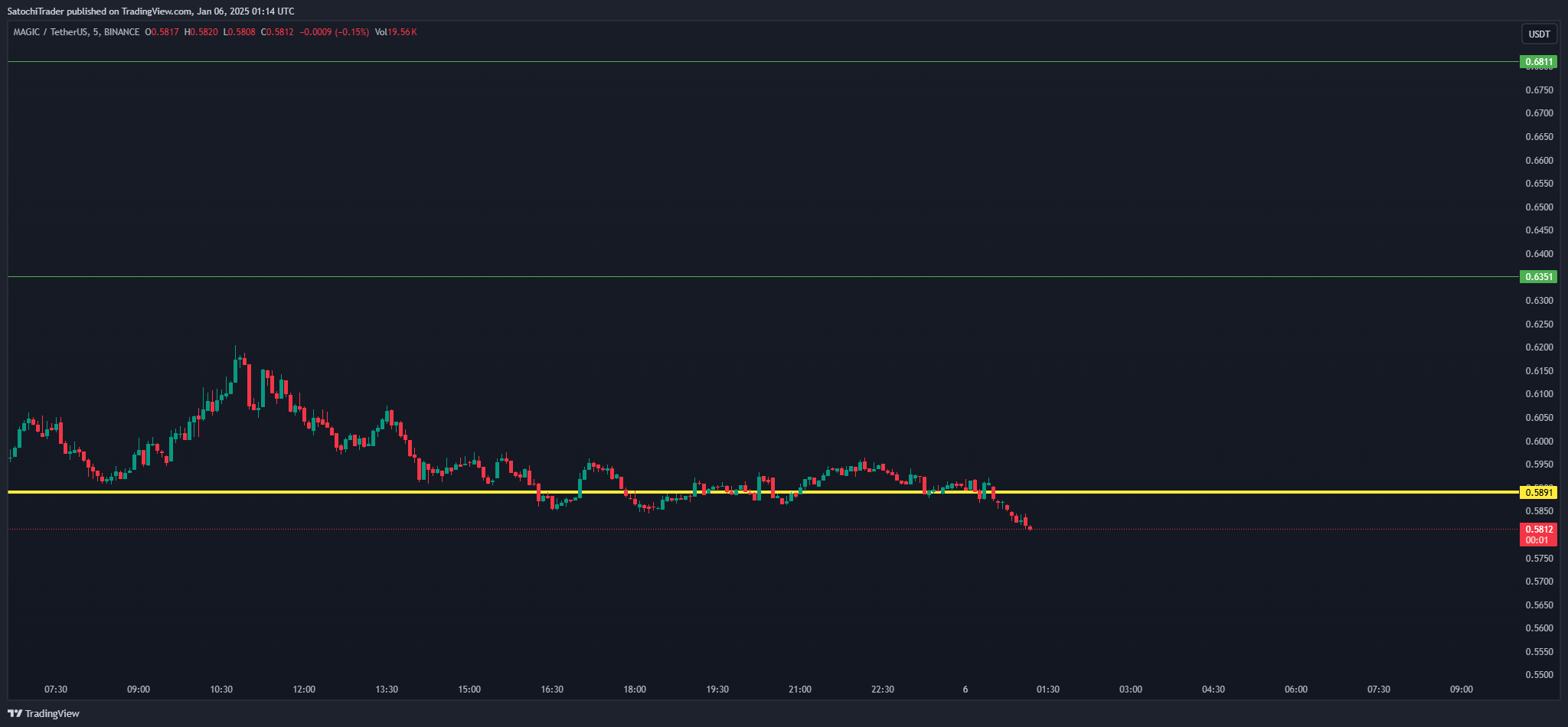
Task: Click the 10:30 time axis label
Action: [x=221, y=690]
